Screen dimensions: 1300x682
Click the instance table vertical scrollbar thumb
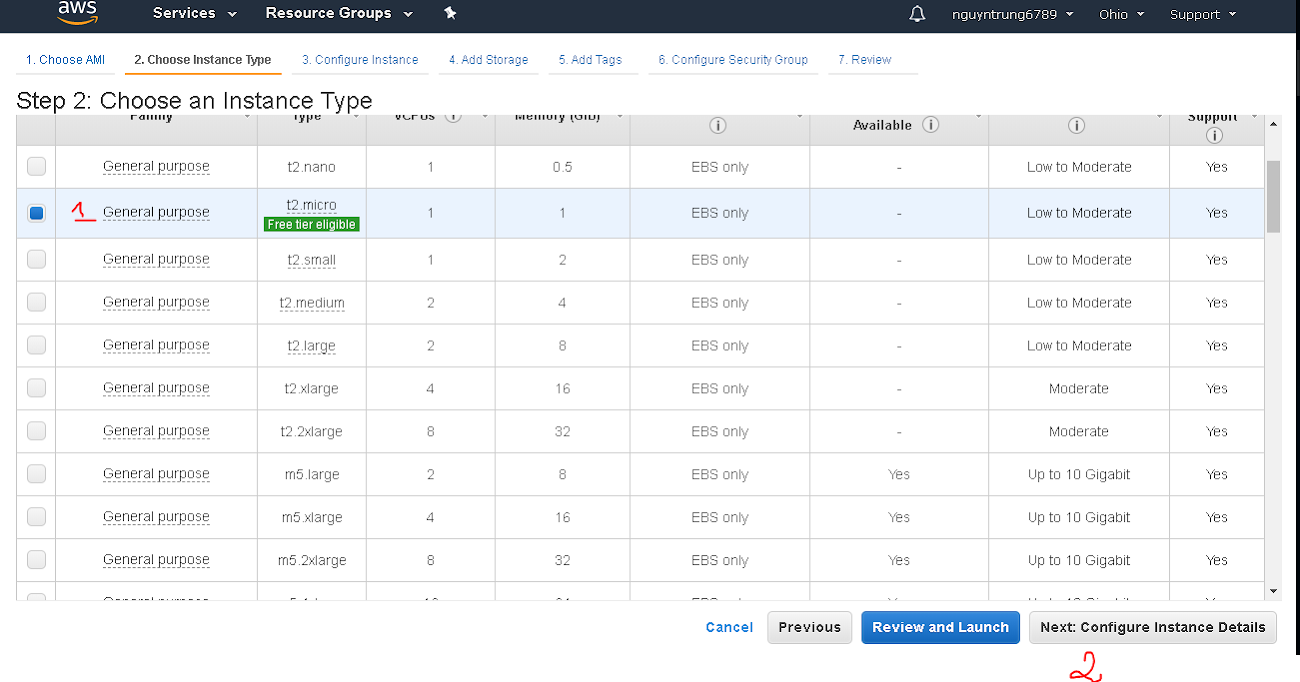coord(1273,196)
